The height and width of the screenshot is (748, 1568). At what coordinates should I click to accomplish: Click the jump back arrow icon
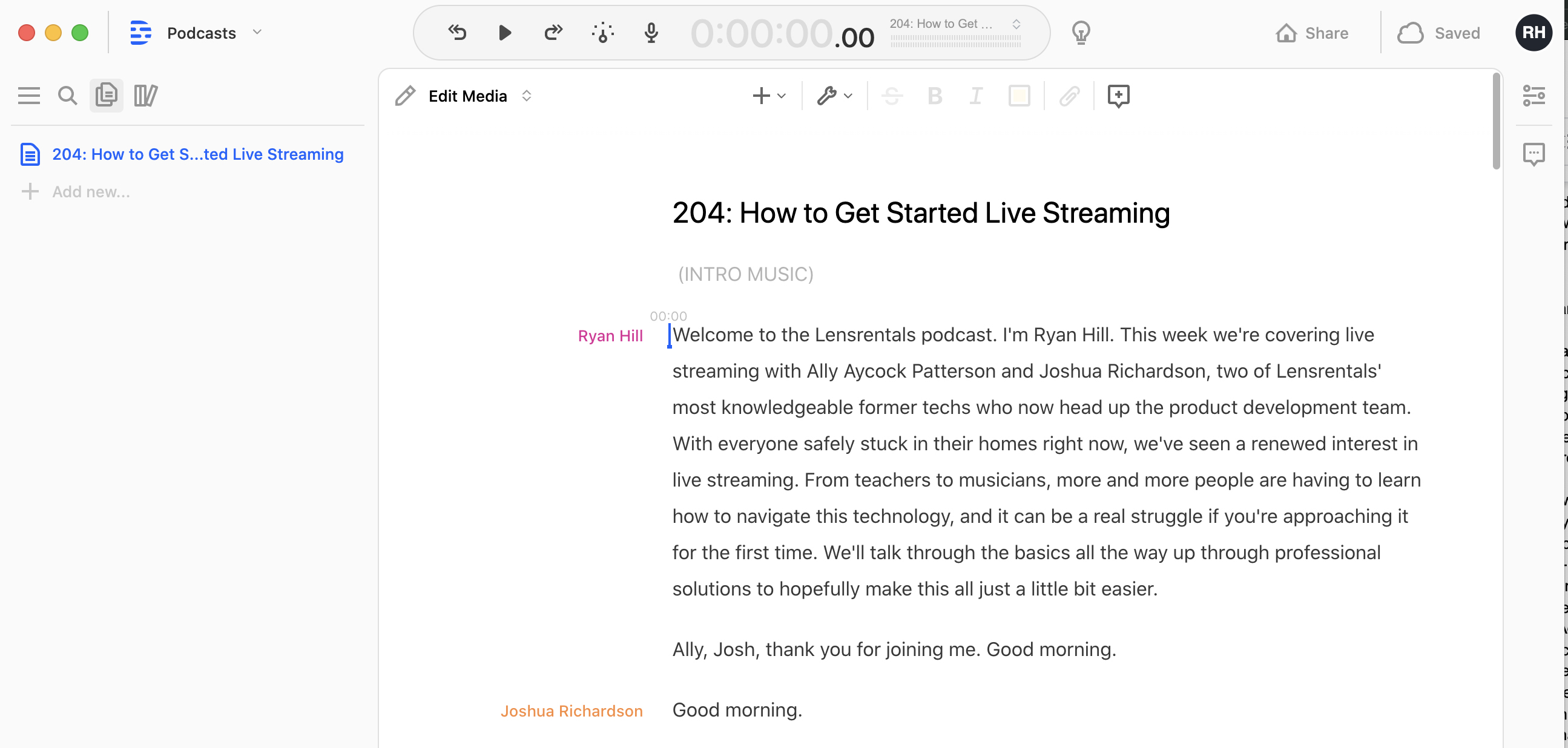[457, 33]
